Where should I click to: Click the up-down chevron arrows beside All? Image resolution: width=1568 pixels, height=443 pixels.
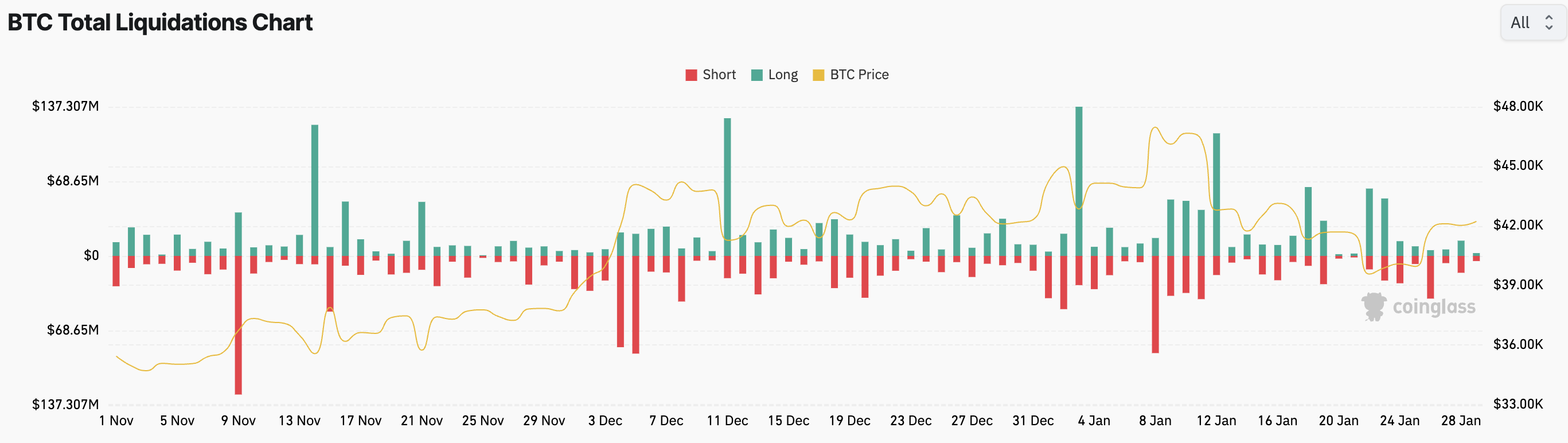[1549, 22]
